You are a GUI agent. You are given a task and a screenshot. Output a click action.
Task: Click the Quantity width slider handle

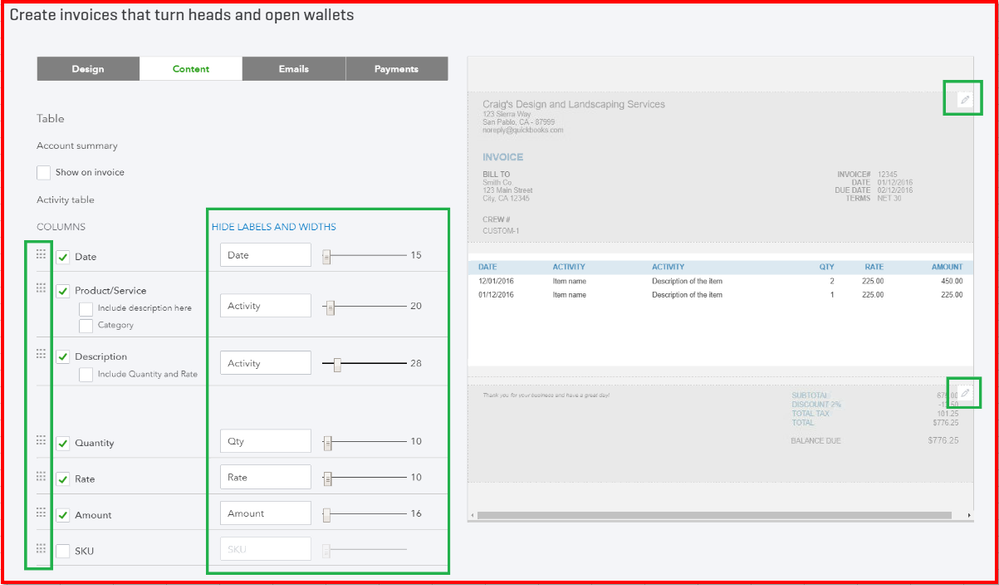[327, 443]
